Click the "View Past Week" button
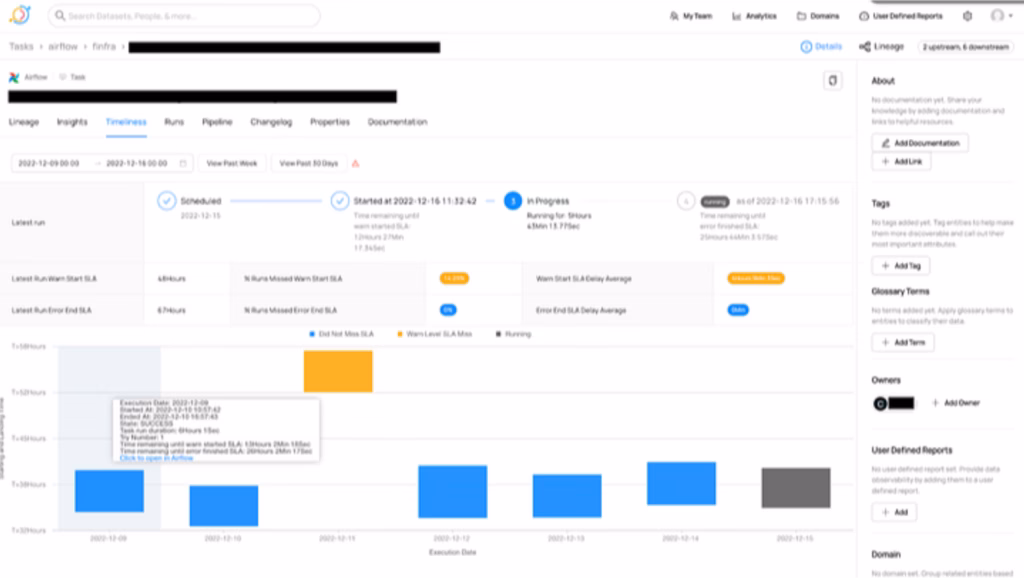Screen dimensions: 1024x578 click(x=232, y=163)
